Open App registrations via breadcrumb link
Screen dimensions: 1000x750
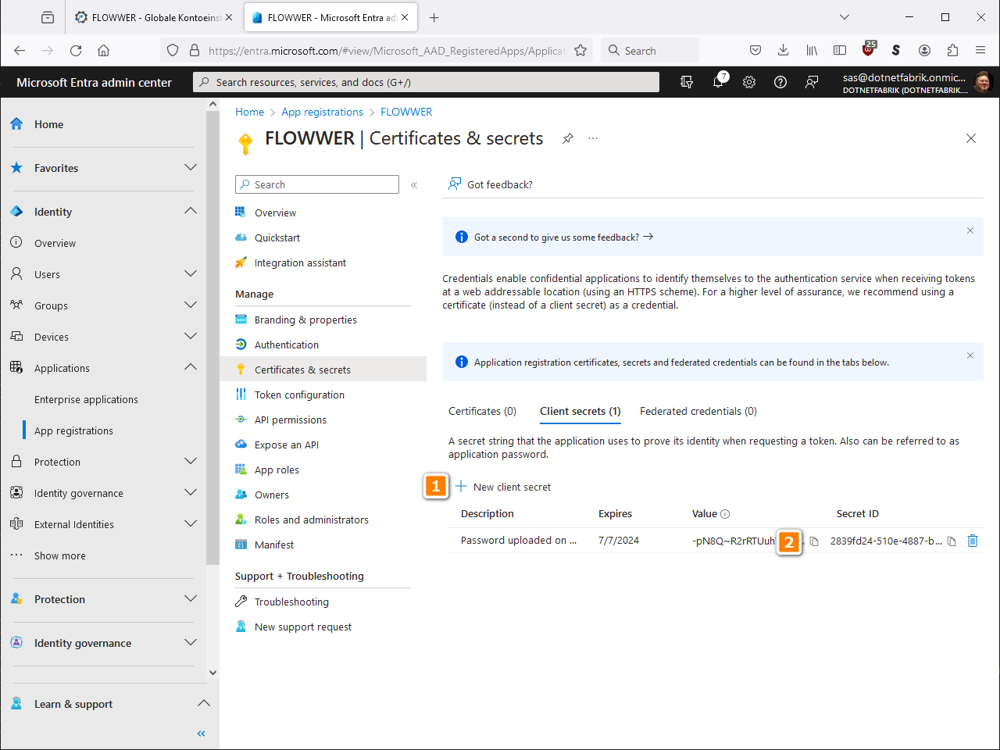pyautogui.click(x=322, y=112)
